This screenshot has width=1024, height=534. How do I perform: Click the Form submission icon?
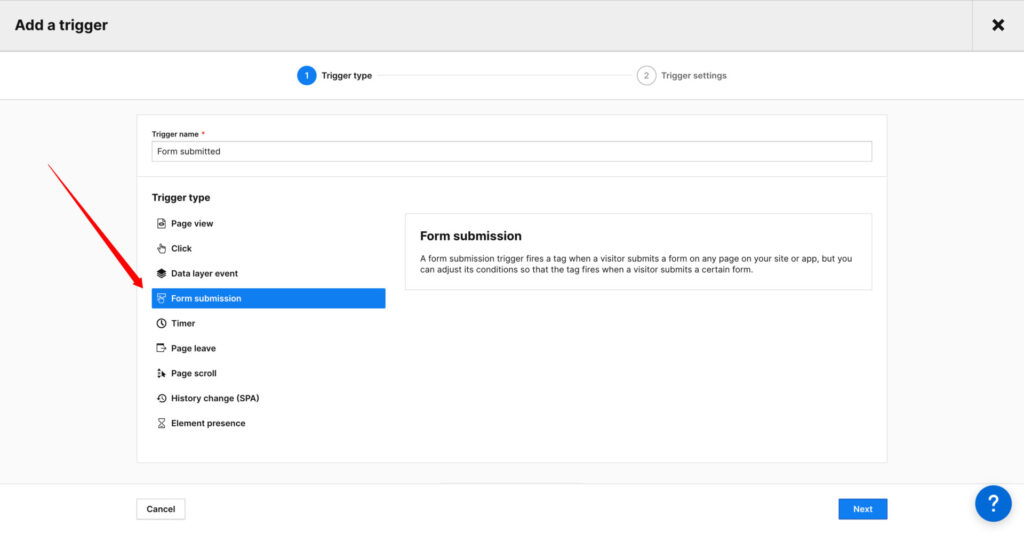tap(161, 299)
